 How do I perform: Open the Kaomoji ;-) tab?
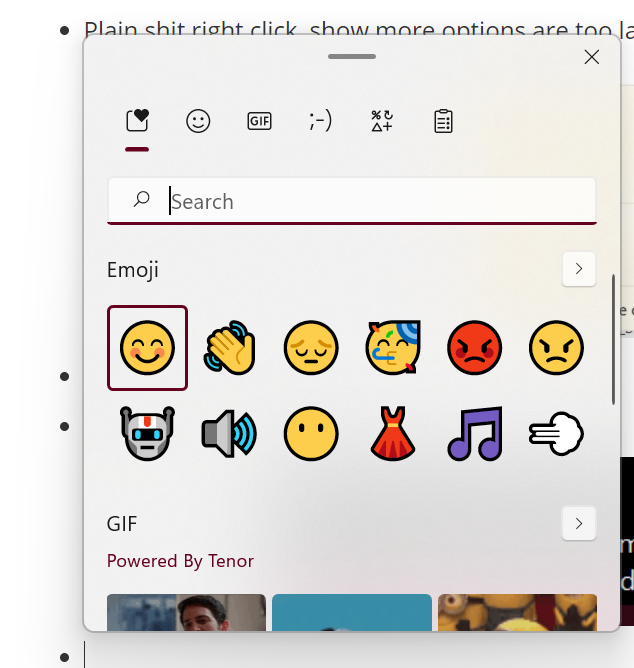pos(320,121)
